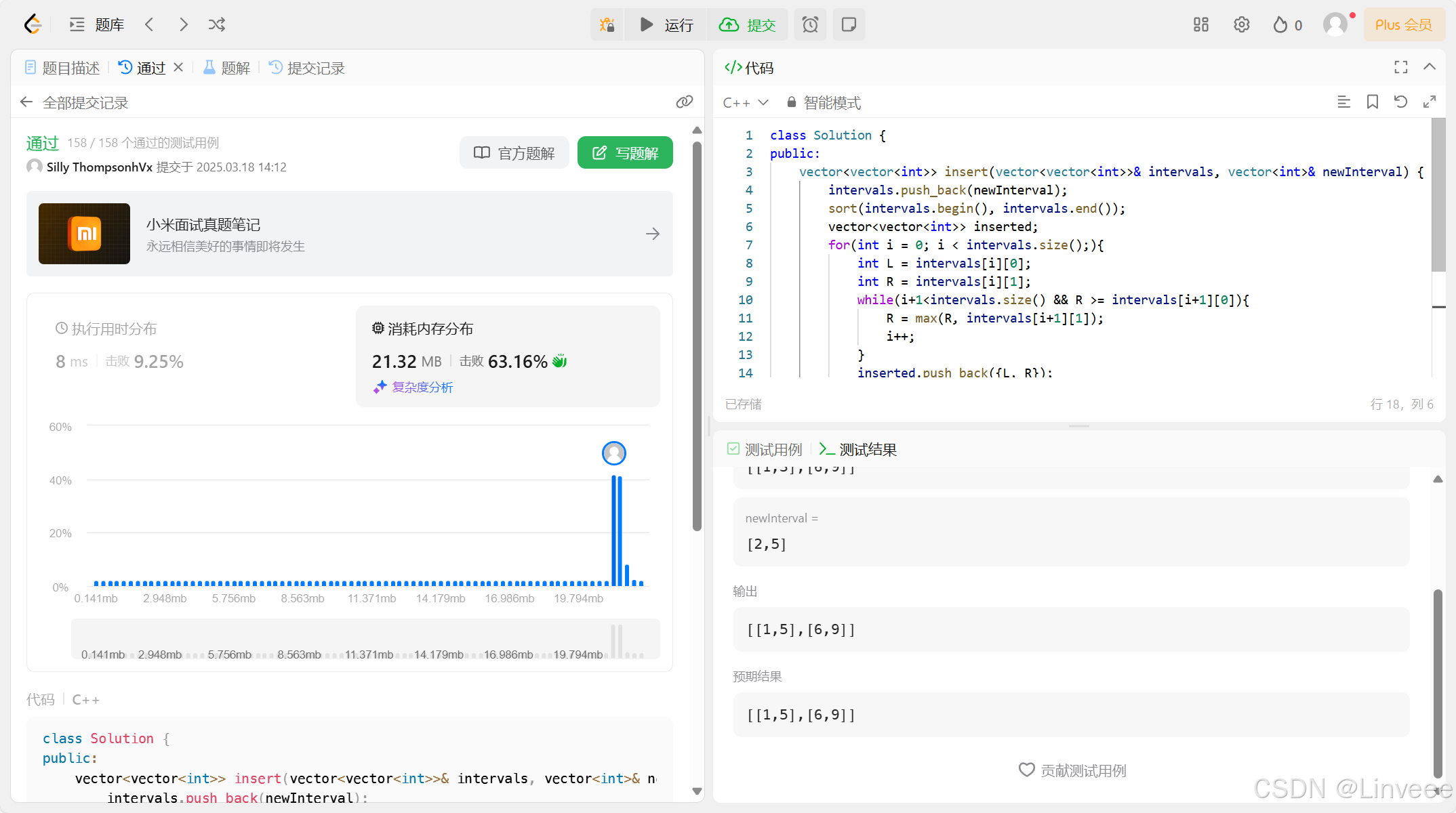Open 官方题解 official solution
The image size is (1456, 813).
pos(514,153)
